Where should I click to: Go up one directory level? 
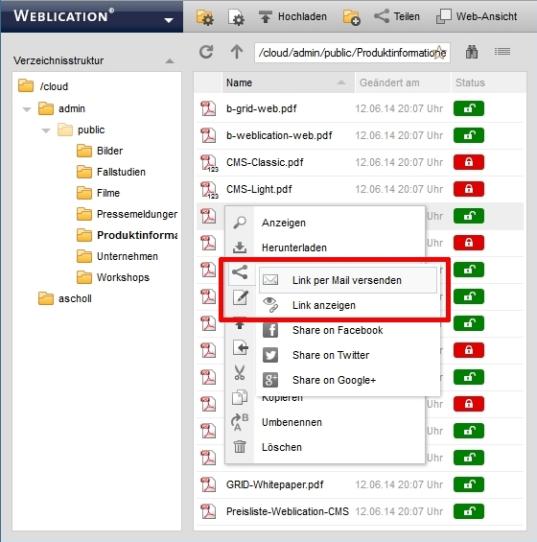pos(237,52)
